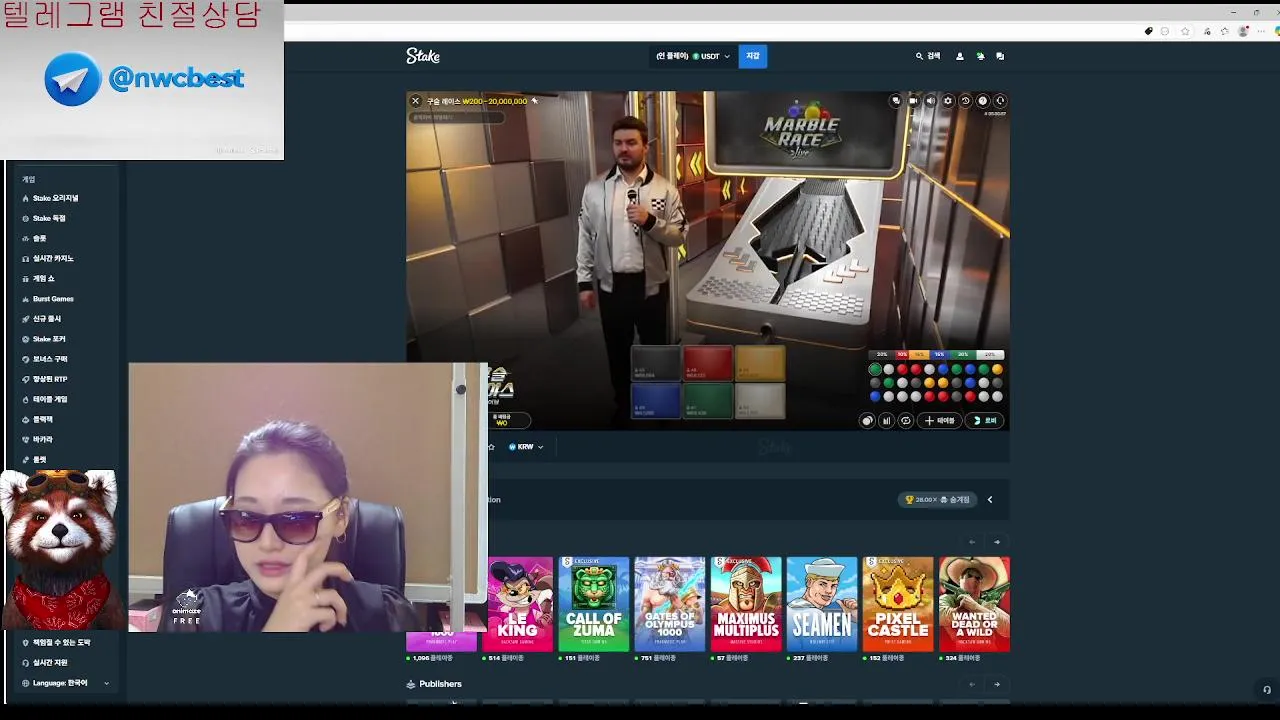Open Stake 오리지널 in sidebar
The width and height of the screenshot is (1280, 720).
[x=55, y=198]
